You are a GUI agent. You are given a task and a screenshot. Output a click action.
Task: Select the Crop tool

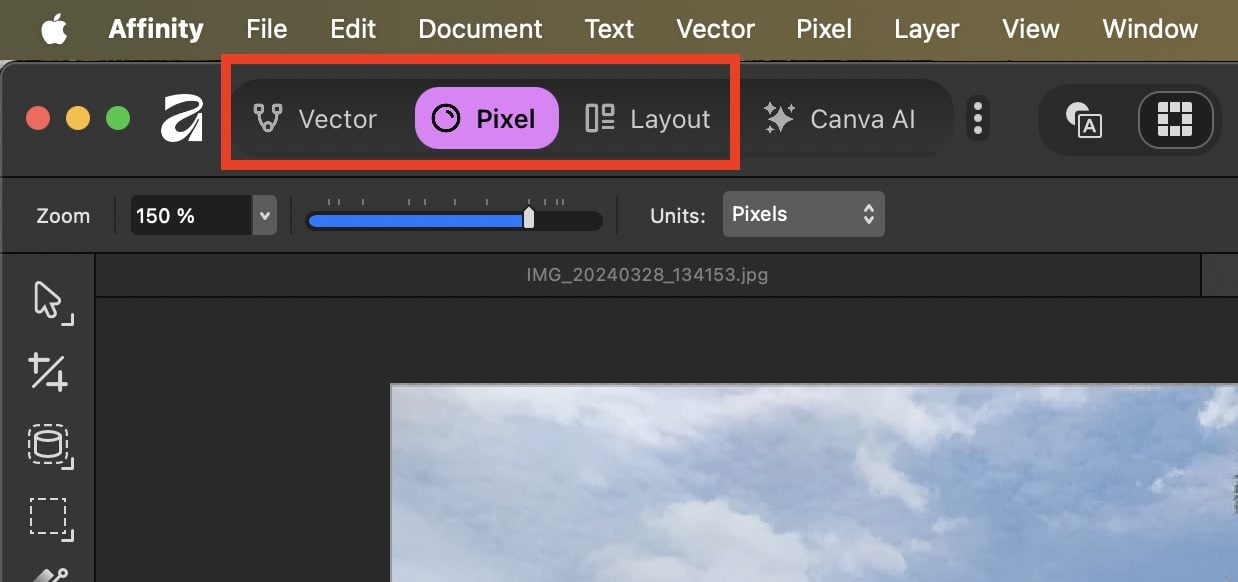[48, 372]
